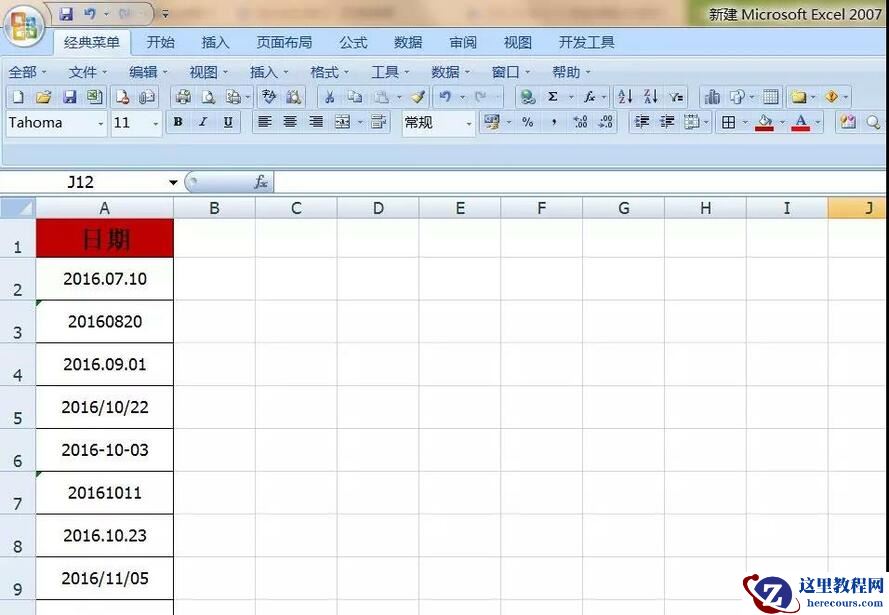Open the 工具 menu
This screenshot has height=615, width=889.
[x=386, y=71]
